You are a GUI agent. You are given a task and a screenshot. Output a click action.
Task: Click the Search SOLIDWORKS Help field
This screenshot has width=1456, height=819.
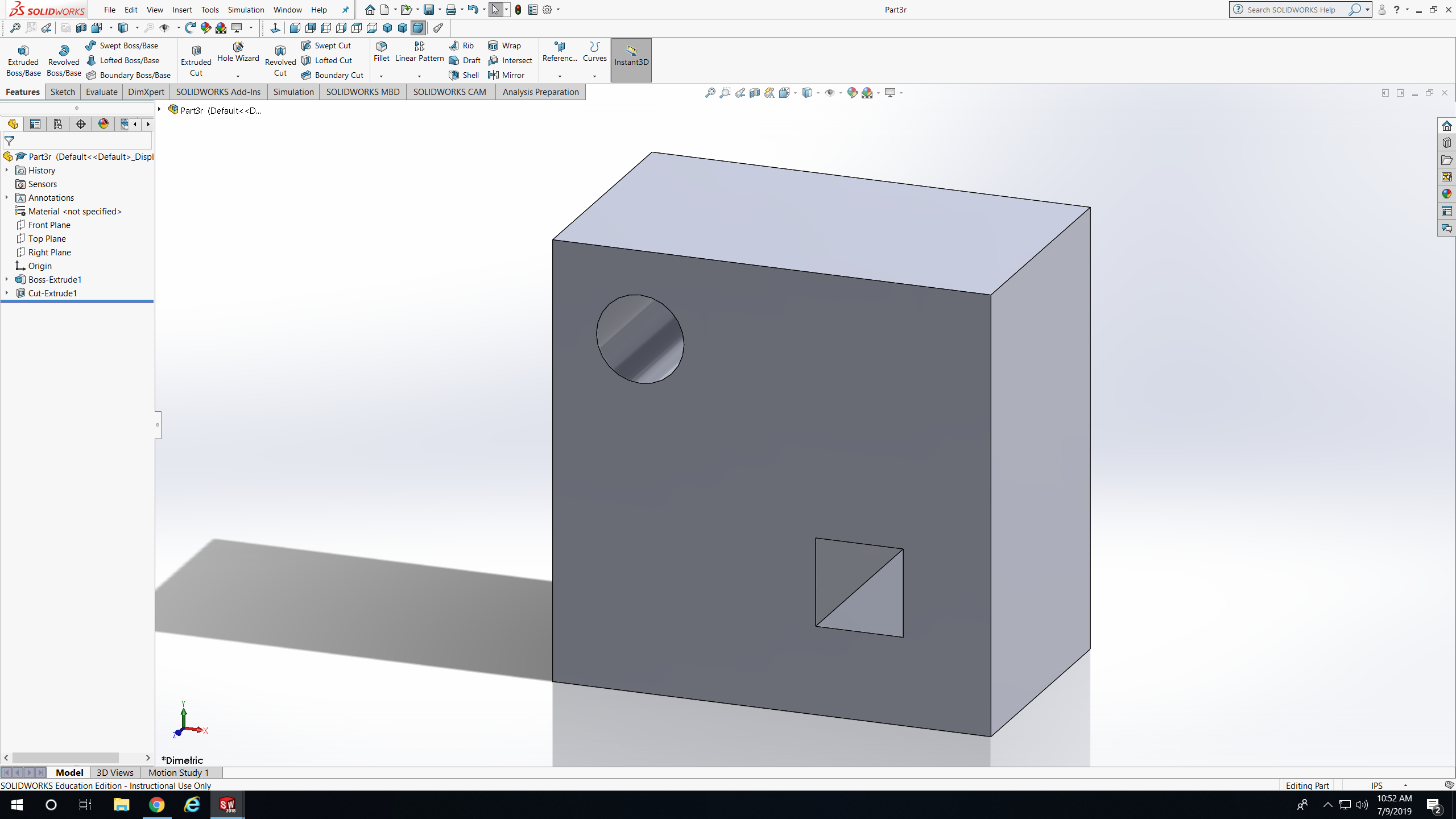click(1291, 10)
